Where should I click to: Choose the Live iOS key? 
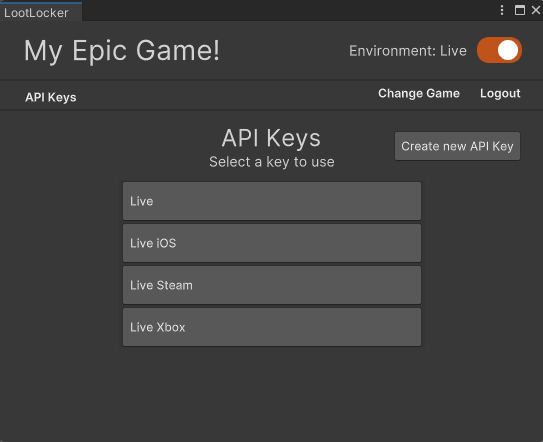point(272,243)
